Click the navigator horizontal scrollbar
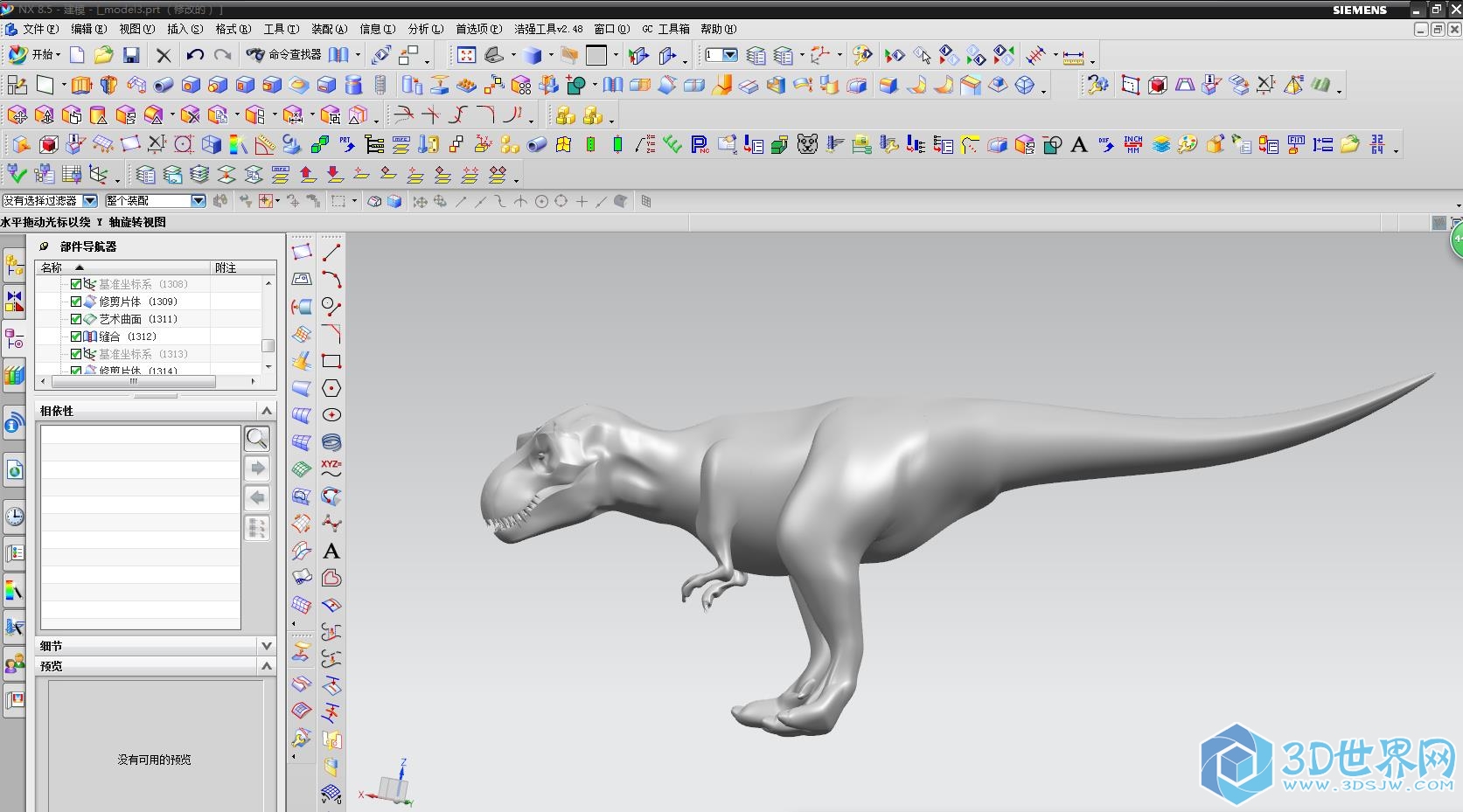Screen dimensions: 1463x812 134,381
